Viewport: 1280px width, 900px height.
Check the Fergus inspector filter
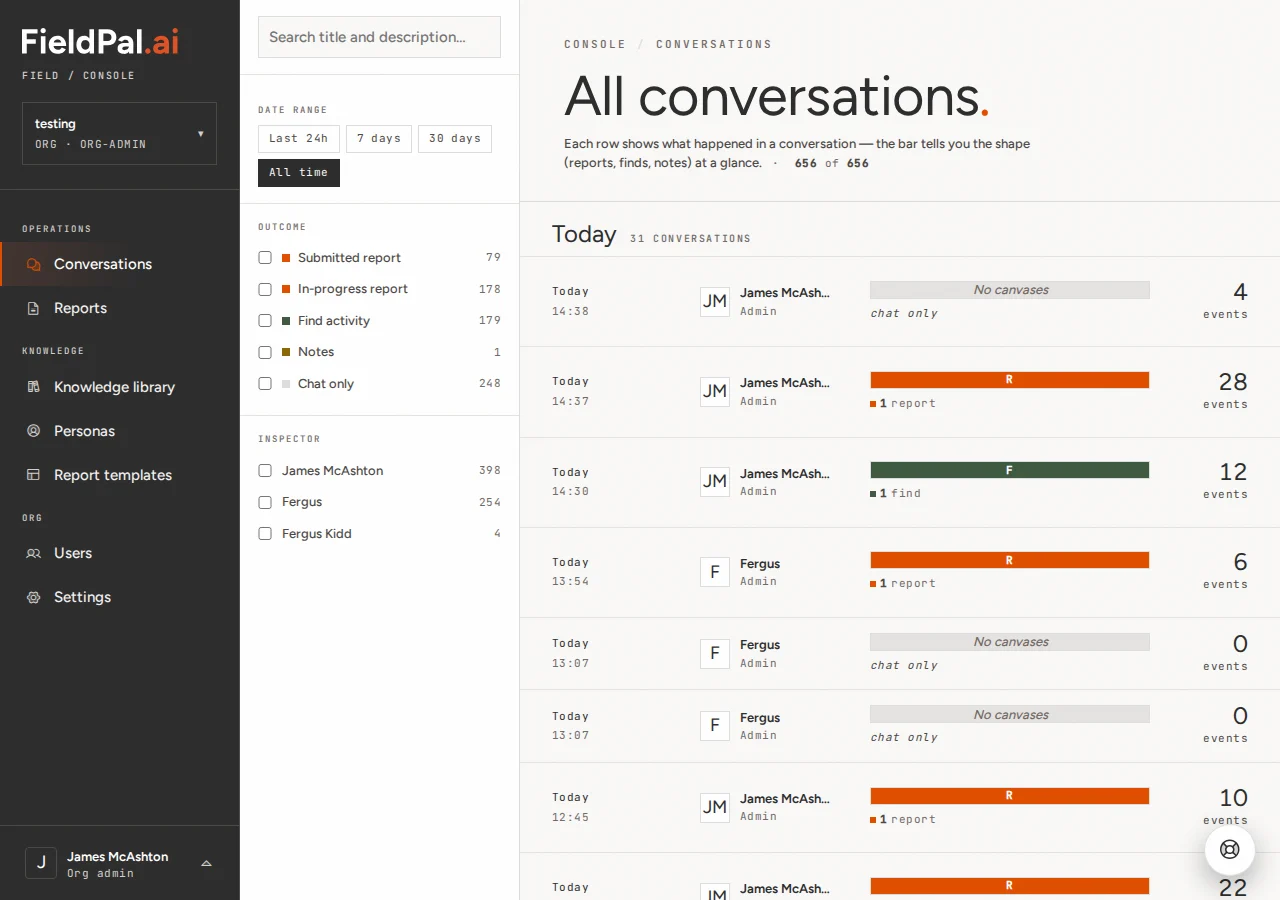pos(265,502)
